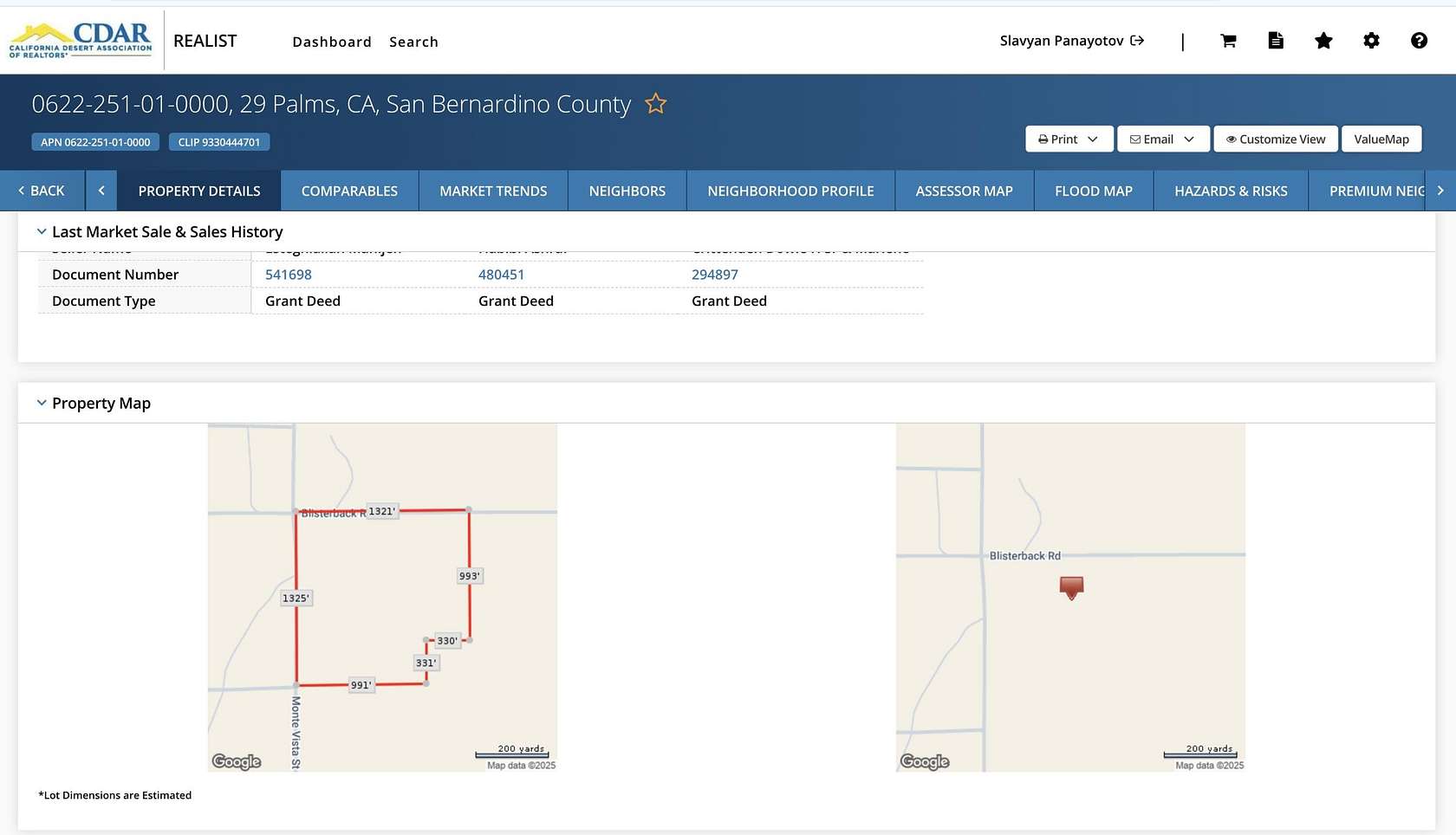Screen dimensions: 1456x835
Task: Open help using the question mark icon
Action: point(1419,40)
